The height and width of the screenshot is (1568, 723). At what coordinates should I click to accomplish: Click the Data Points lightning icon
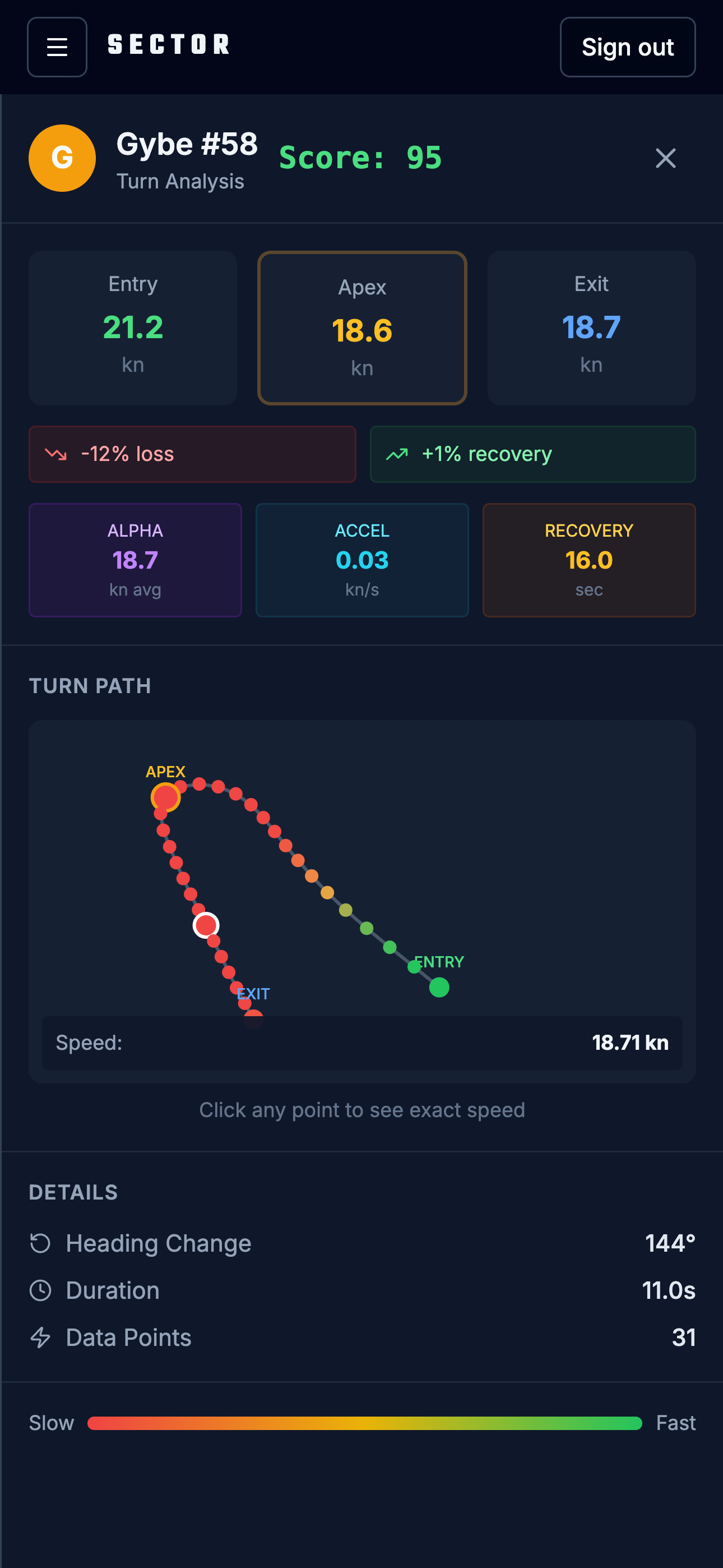click(40, 1338)
